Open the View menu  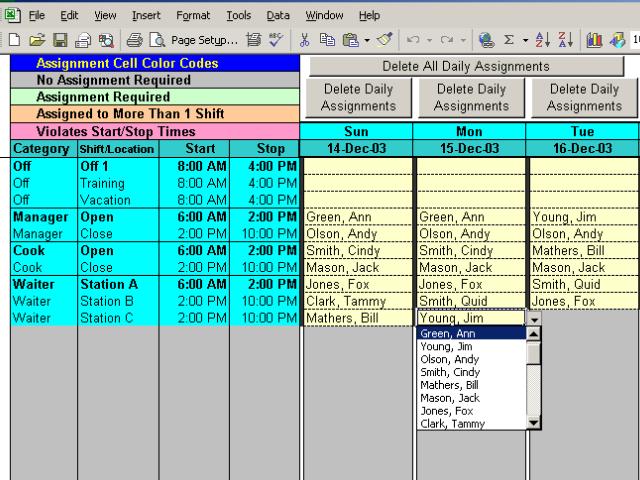click(105, 16)
